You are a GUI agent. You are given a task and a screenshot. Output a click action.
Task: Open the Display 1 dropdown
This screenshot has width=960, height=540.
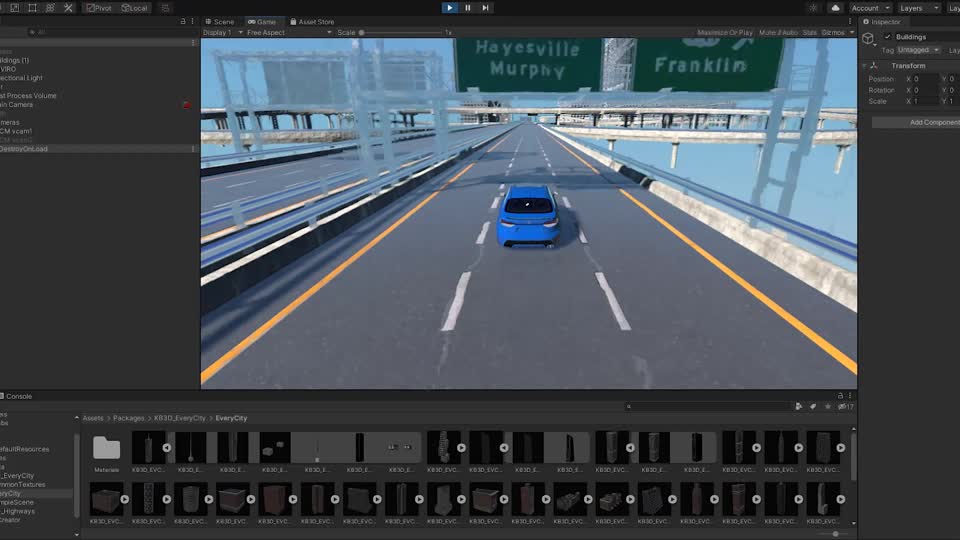click(223, 32)
